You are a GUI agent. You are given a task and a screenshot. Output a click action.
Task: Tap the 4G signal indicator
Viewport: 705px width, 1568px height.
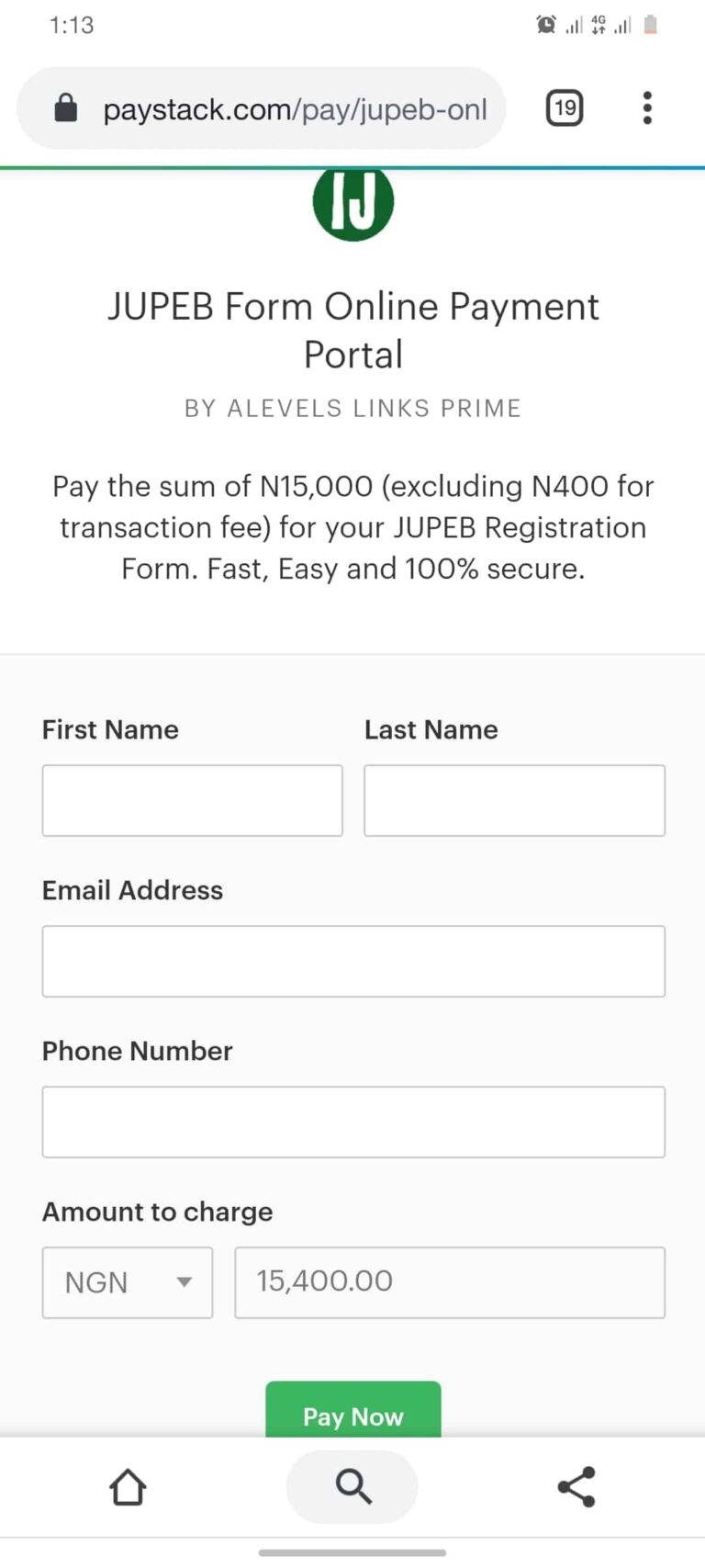[x=599, y=25]
